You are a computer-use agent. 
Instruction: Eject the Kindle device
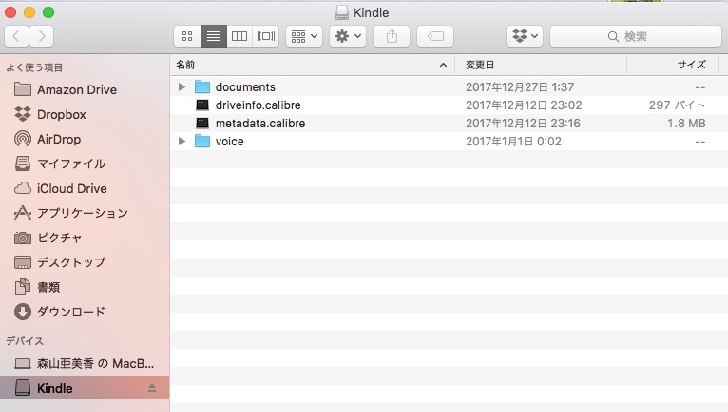click(152, 388)
